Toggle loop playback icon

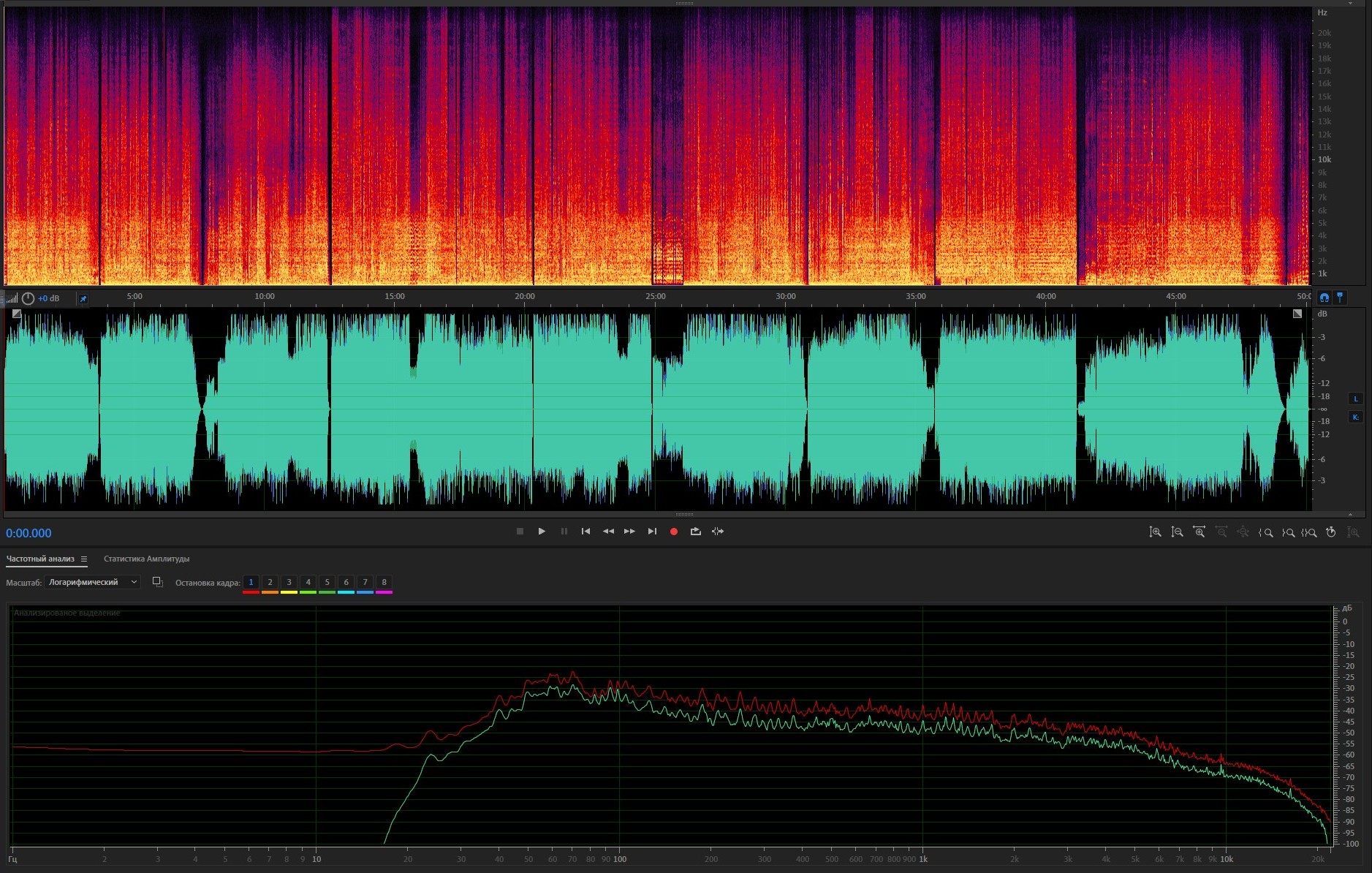(x=695, y=532)
